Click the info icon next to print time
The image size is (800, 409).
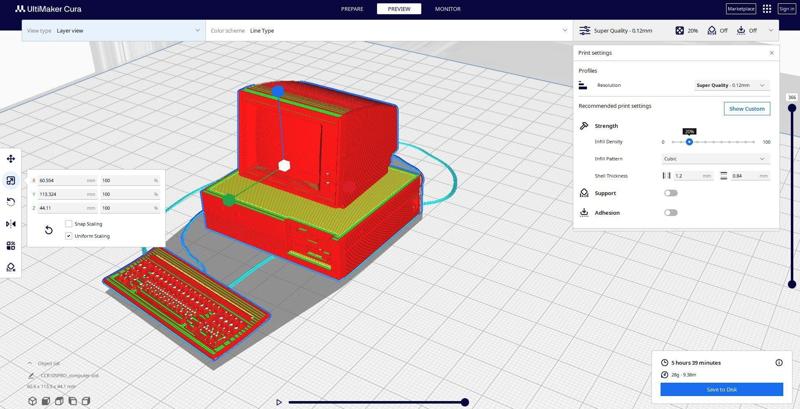point(779,363)
